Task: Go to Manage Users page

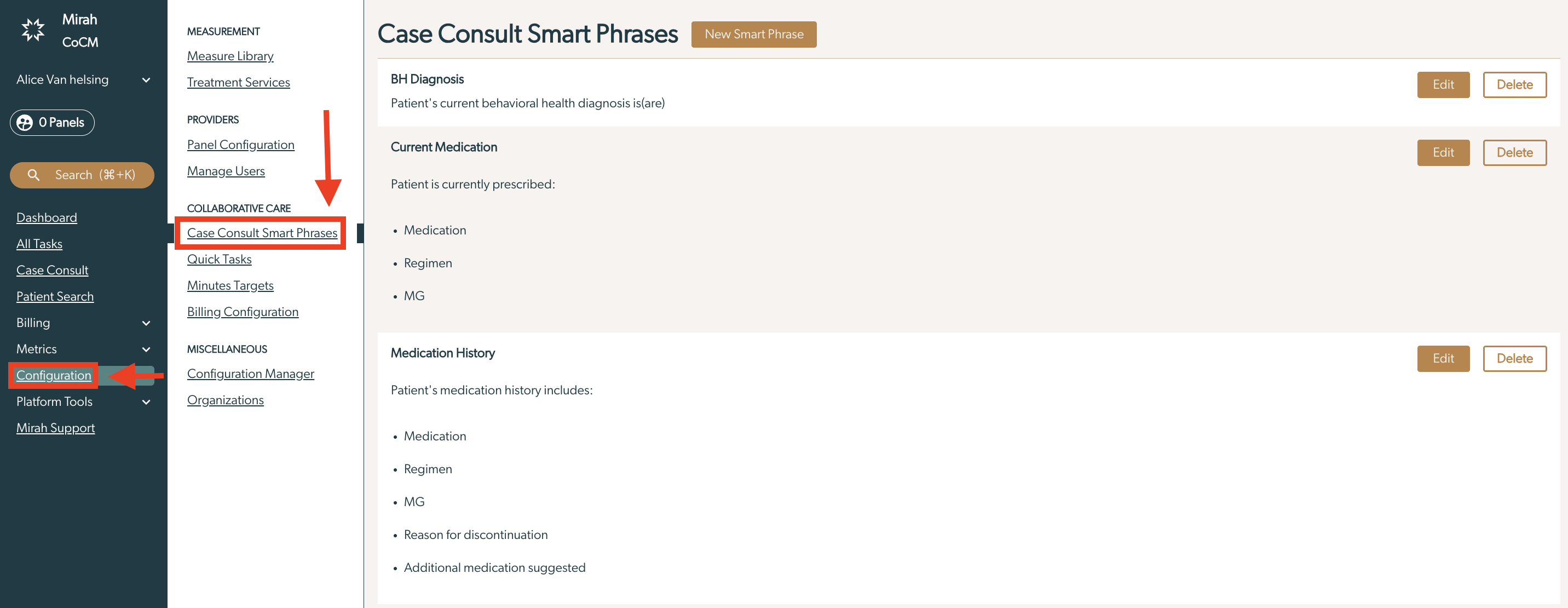Action: [226, 171]
